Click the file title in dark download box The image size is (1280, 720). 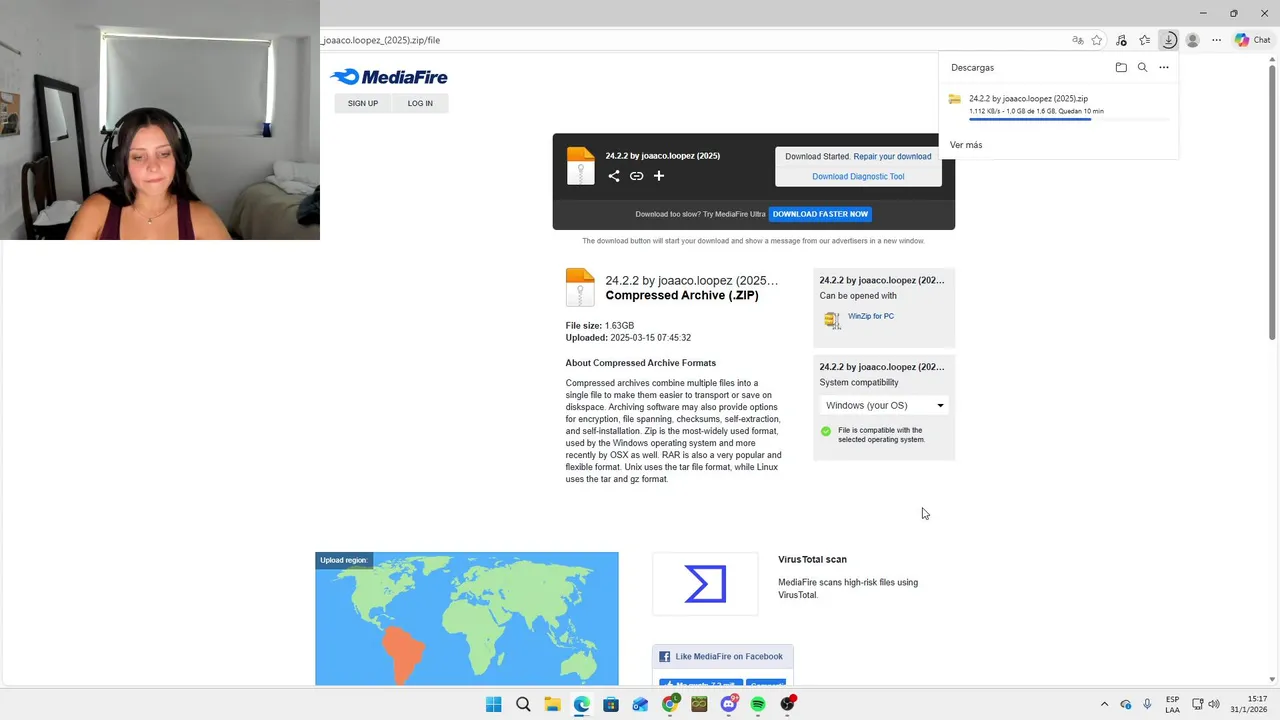tap(662, 156)
